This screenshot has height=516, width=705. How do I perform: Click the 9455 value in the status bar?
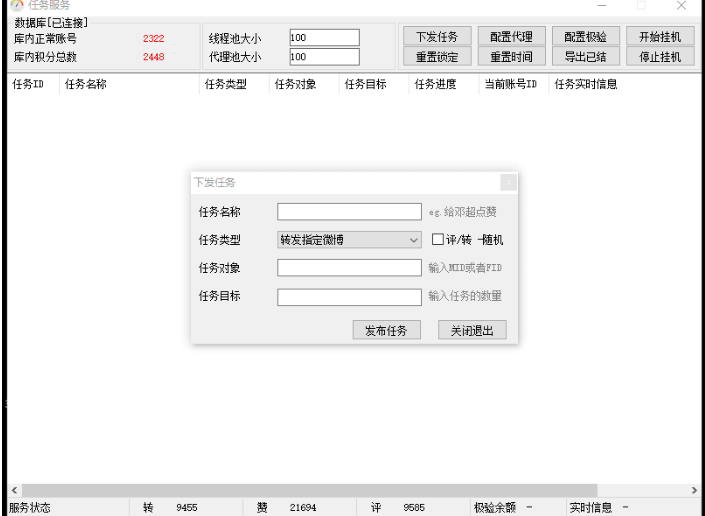pyautogui.click(x=187, y=507)
